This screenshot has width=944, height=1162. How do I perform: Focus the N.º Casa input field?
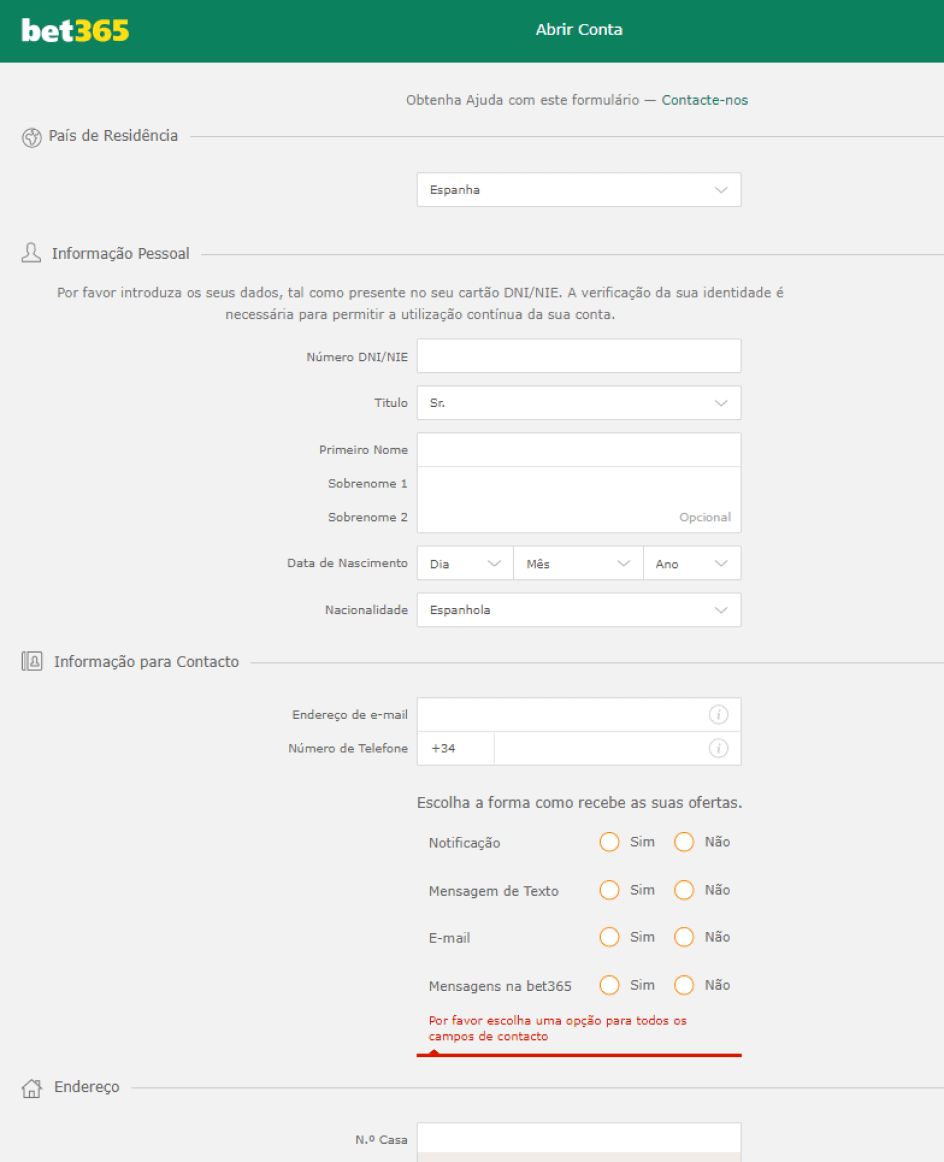click(x=579, y=1139)
